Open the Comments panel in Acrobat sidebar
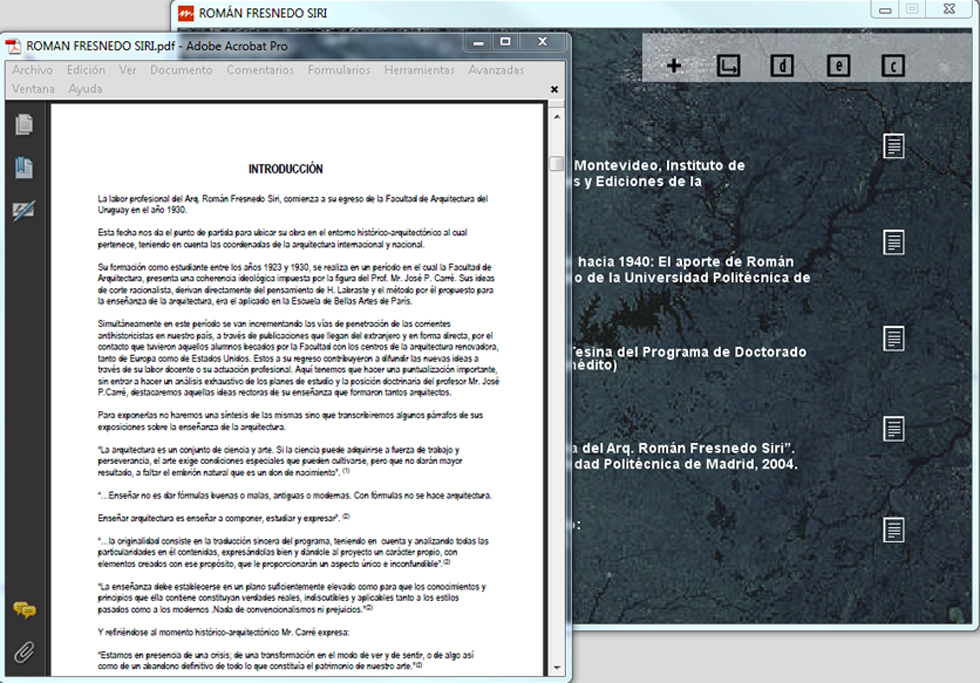This screenshot has height=683, width=980. pyautogui.click(x=24, y=609)
